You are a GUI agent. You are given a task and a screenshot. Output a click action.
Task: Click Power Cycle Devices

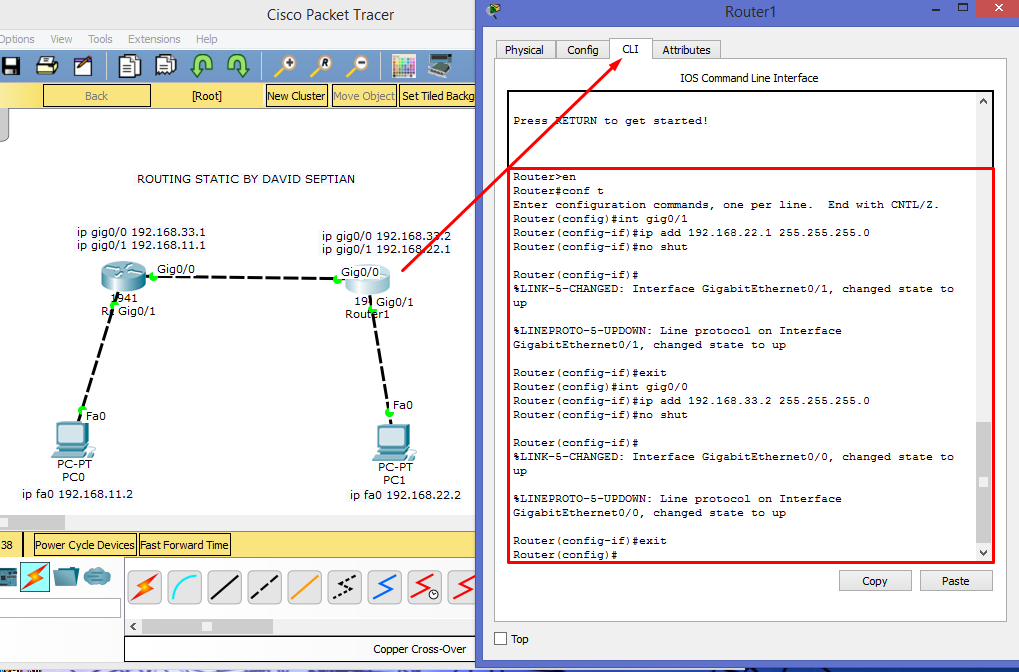coord(83,544)
